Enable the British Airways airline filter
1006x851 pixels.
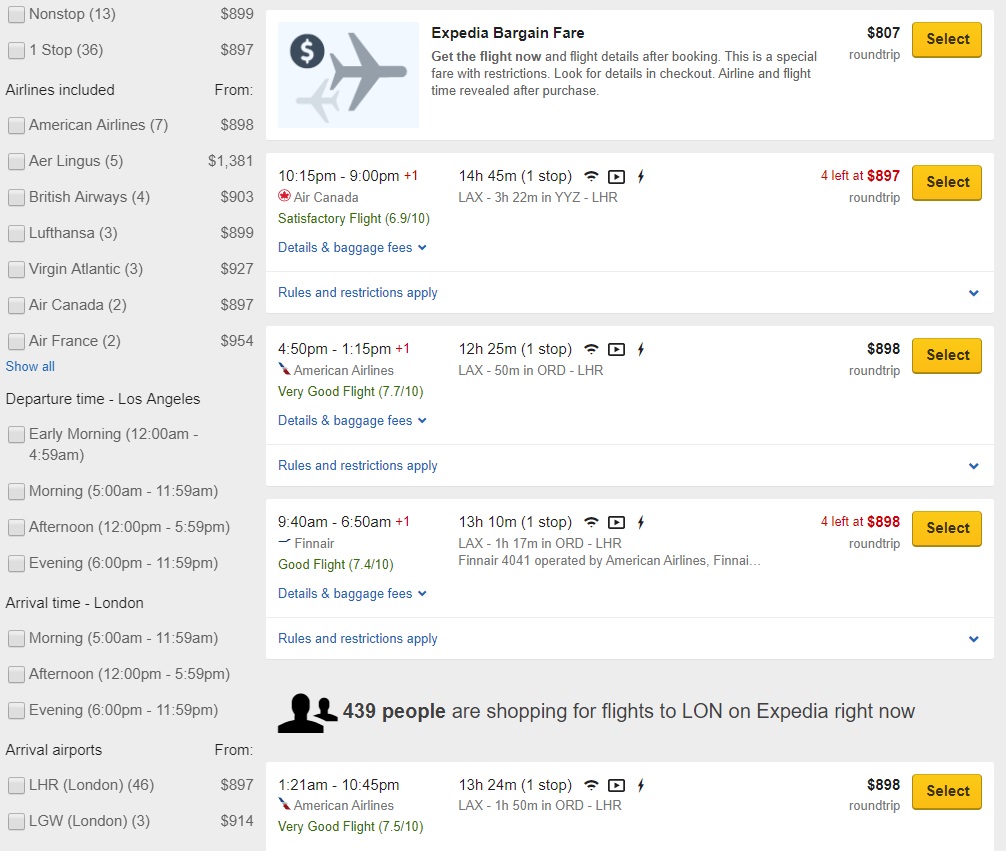tap(16, 197)
